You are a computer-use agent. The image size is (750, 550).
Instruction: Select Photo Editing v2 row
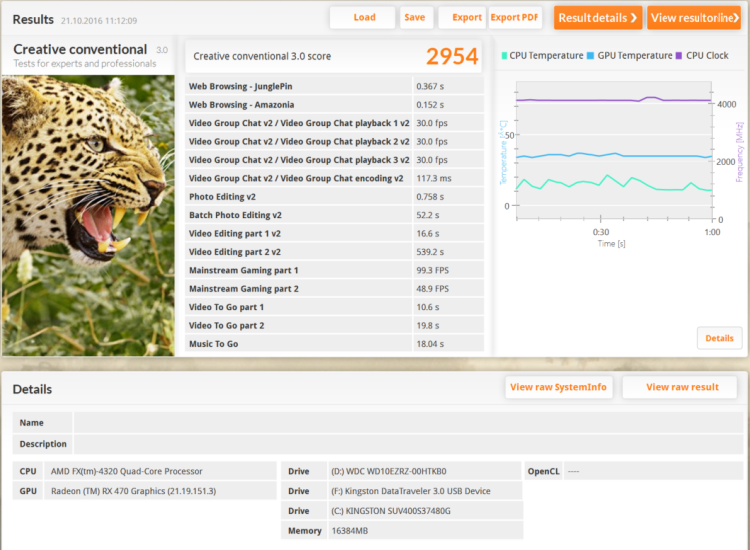(x=334, y=197)
